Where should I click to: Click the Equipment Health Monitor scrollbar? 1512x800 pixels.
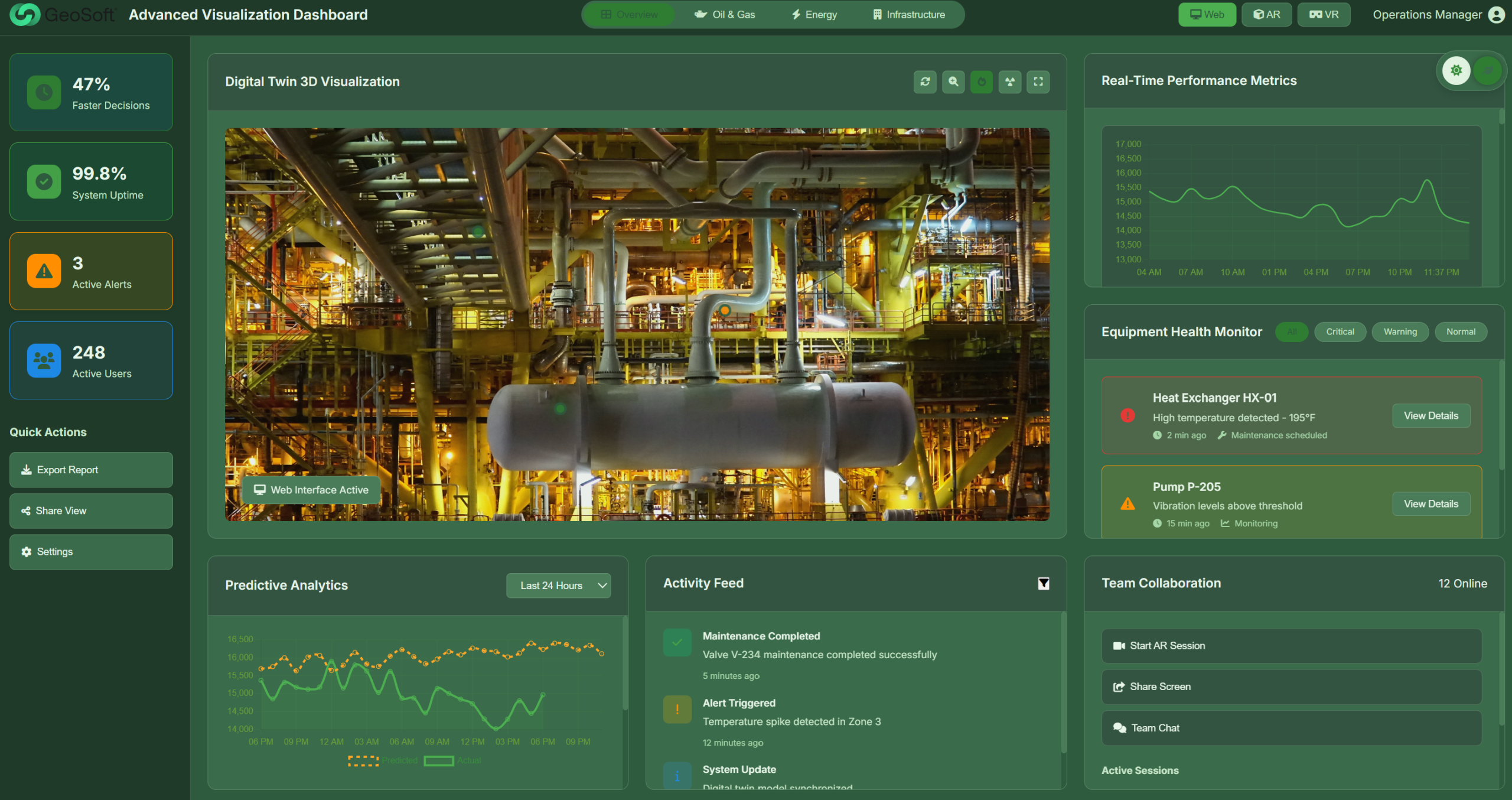tap(1502, 414)
